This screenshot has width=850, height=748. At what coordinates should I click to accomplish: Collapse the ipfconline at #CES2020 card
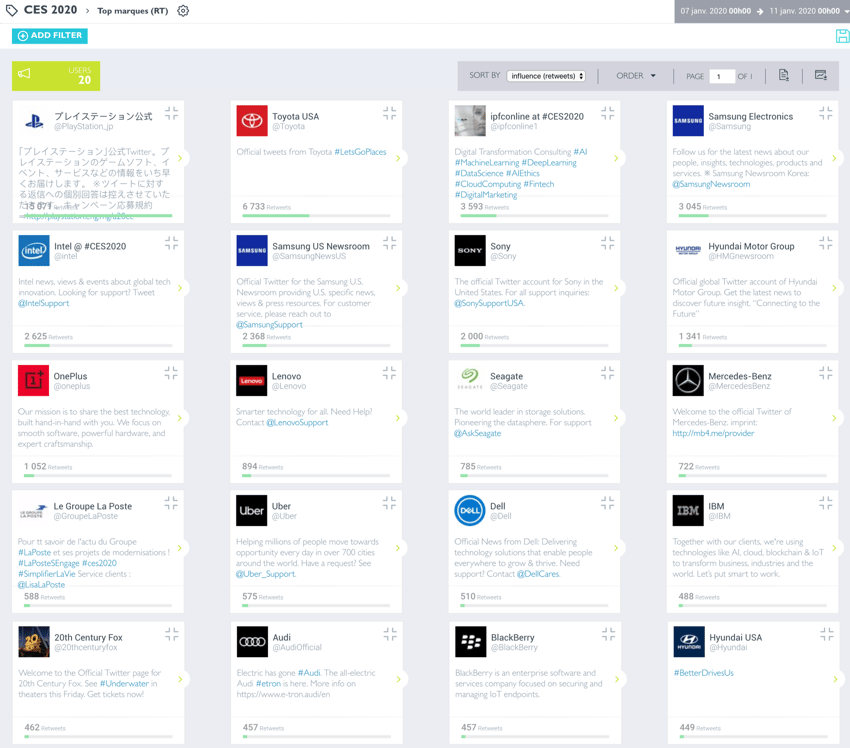tap(608, 113)
